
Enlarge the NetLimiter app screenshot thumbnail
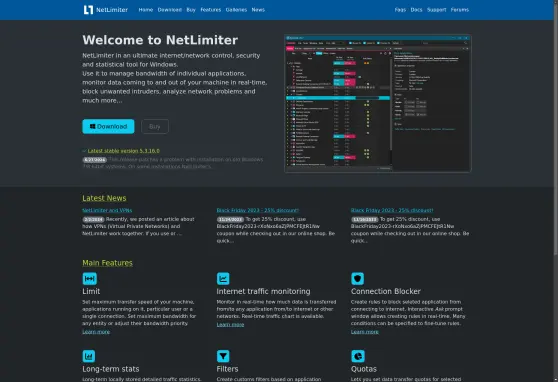378,104
